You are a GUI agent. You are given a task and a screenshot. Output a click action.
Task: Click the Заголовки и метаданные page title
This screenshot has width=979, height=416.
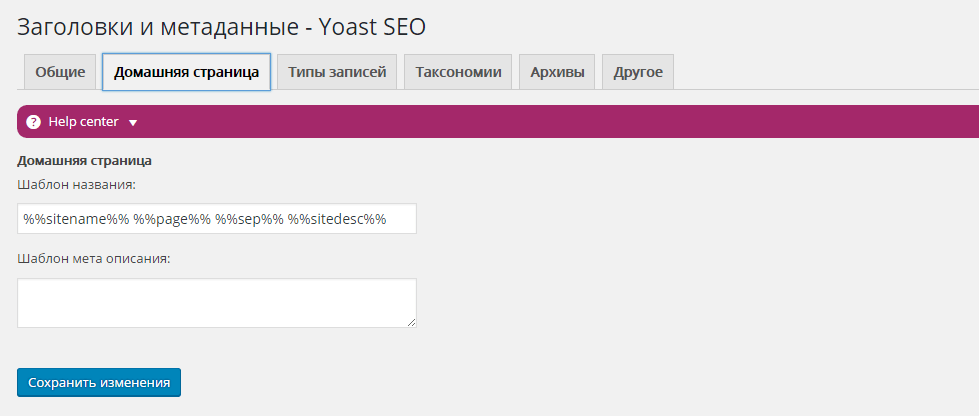(x=221, y=27)
